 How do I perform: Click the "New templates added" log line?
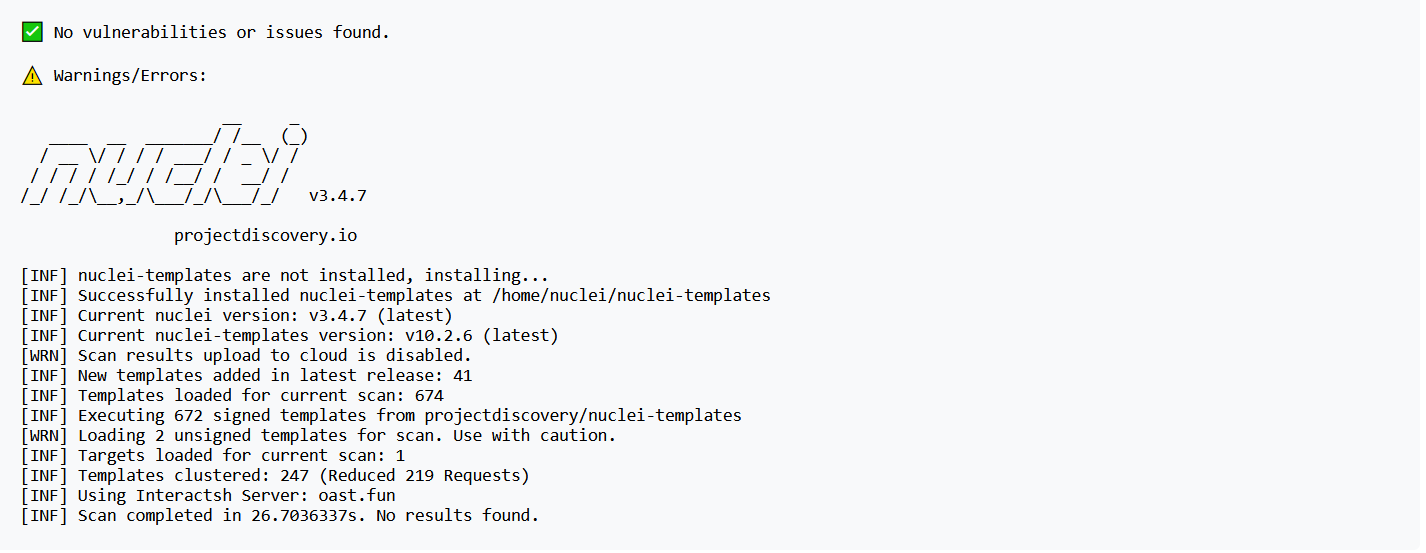pos(246,375)
